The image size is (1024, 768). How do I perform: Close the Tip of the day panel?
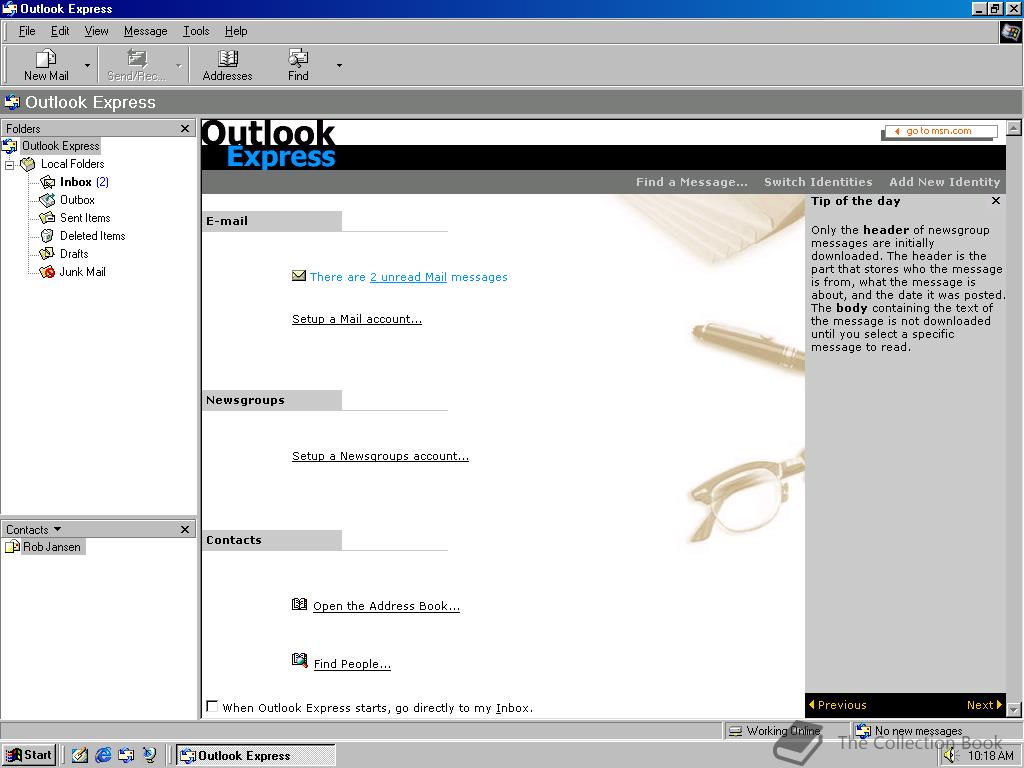tap(995, 200)
